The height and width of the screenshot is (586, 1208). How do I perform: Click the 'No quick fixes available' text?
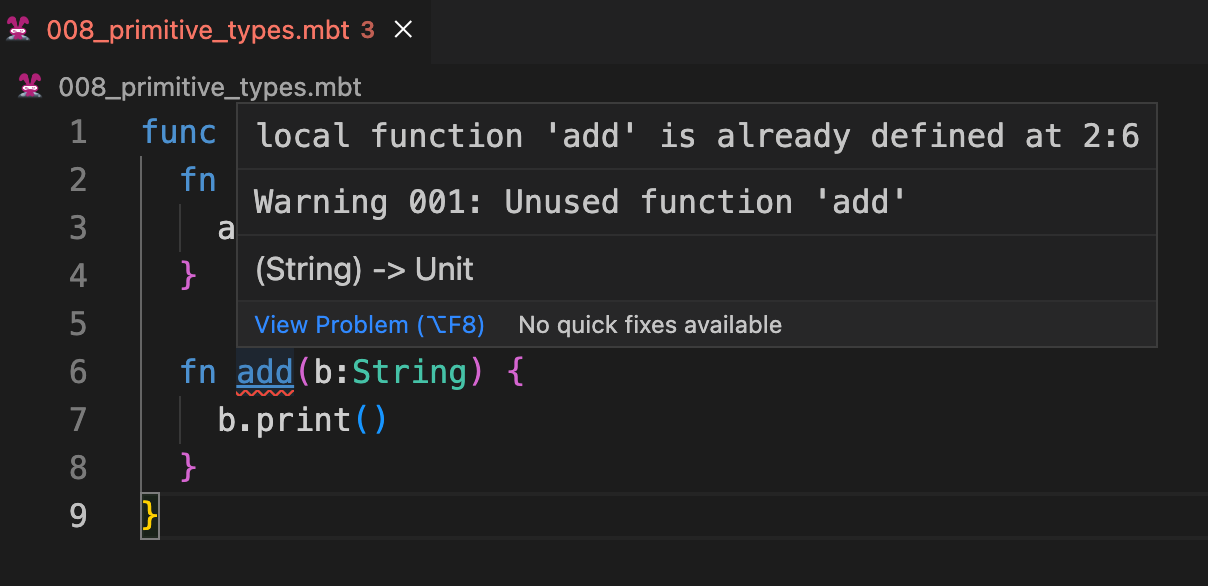pos(650,325)
